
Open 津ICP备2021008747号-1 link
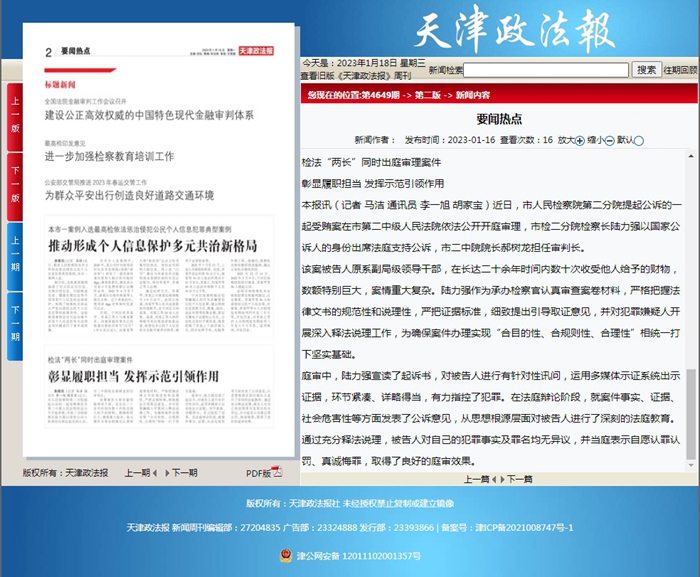coord(525,527)
